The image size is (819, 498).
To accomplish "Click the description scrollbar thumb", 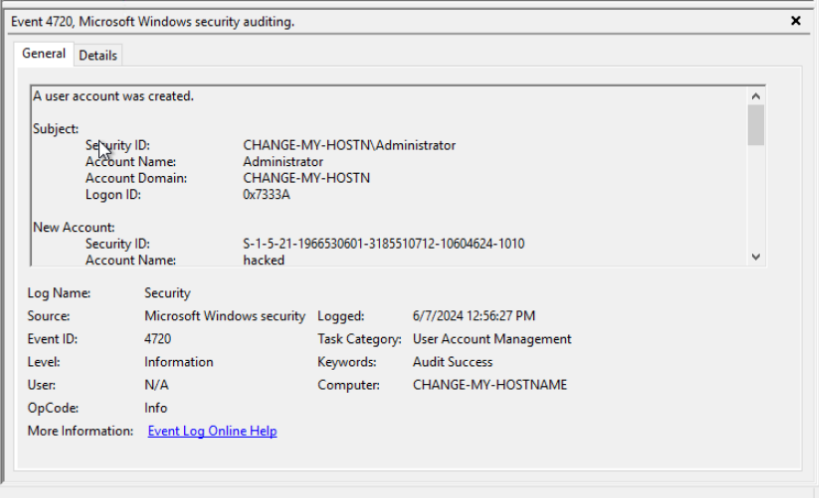I will (x=756, y=125).
